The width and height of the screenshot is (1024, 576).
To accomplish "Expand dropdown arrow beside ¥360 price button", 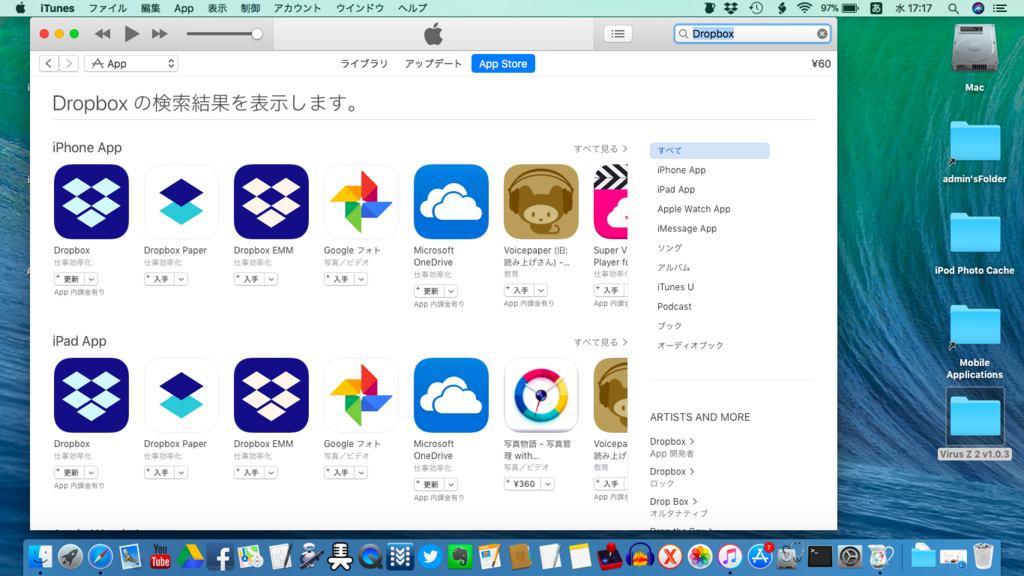I will (x=547, y=484).
